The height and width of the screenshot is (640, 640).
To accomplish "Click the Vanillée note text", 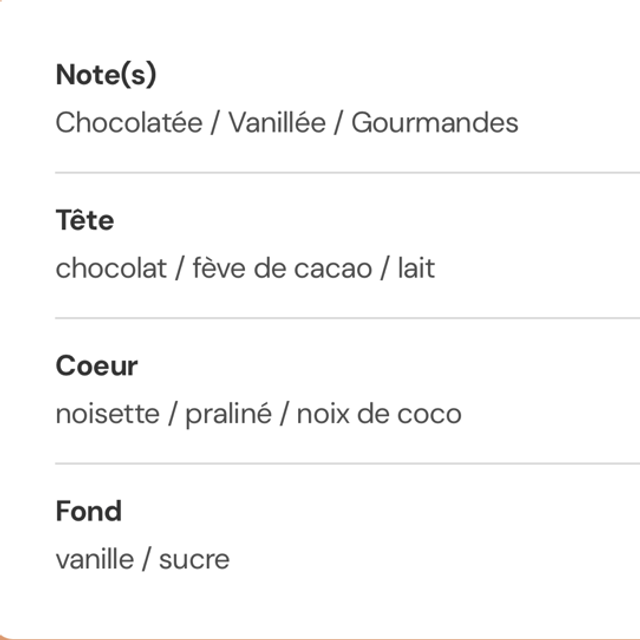I will point(277,123).
